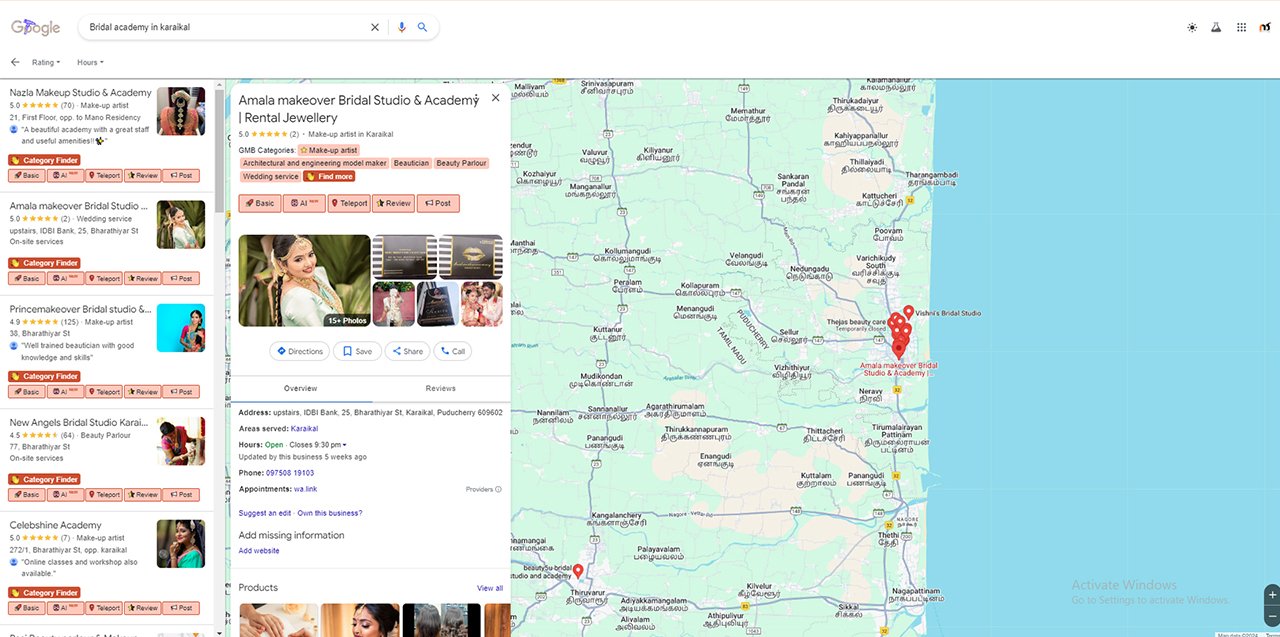Click the Make-up artist primary category tag
The image size is (1280, 637).
pyautogui.click(x=328, y=150)
